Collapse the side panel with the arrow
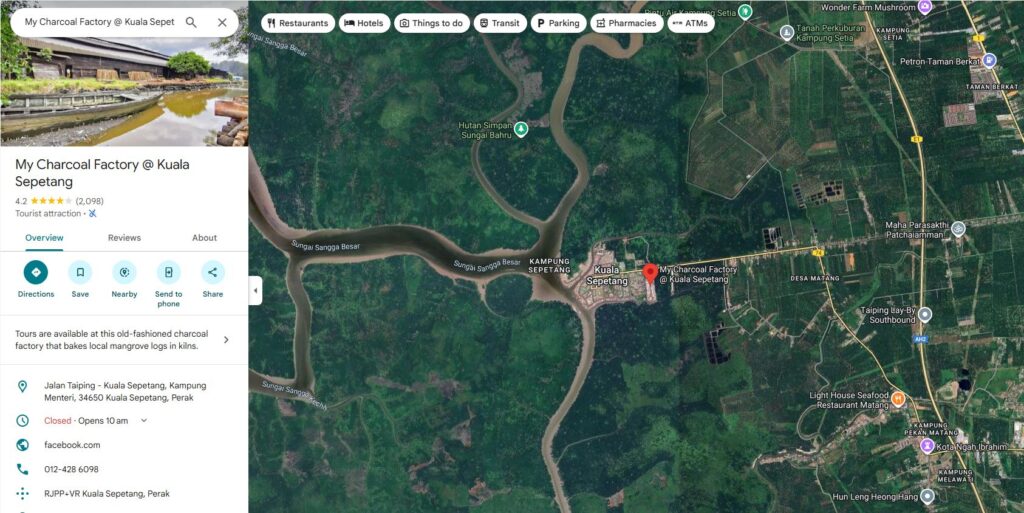 pyautogui.click(x=255, y=291)
